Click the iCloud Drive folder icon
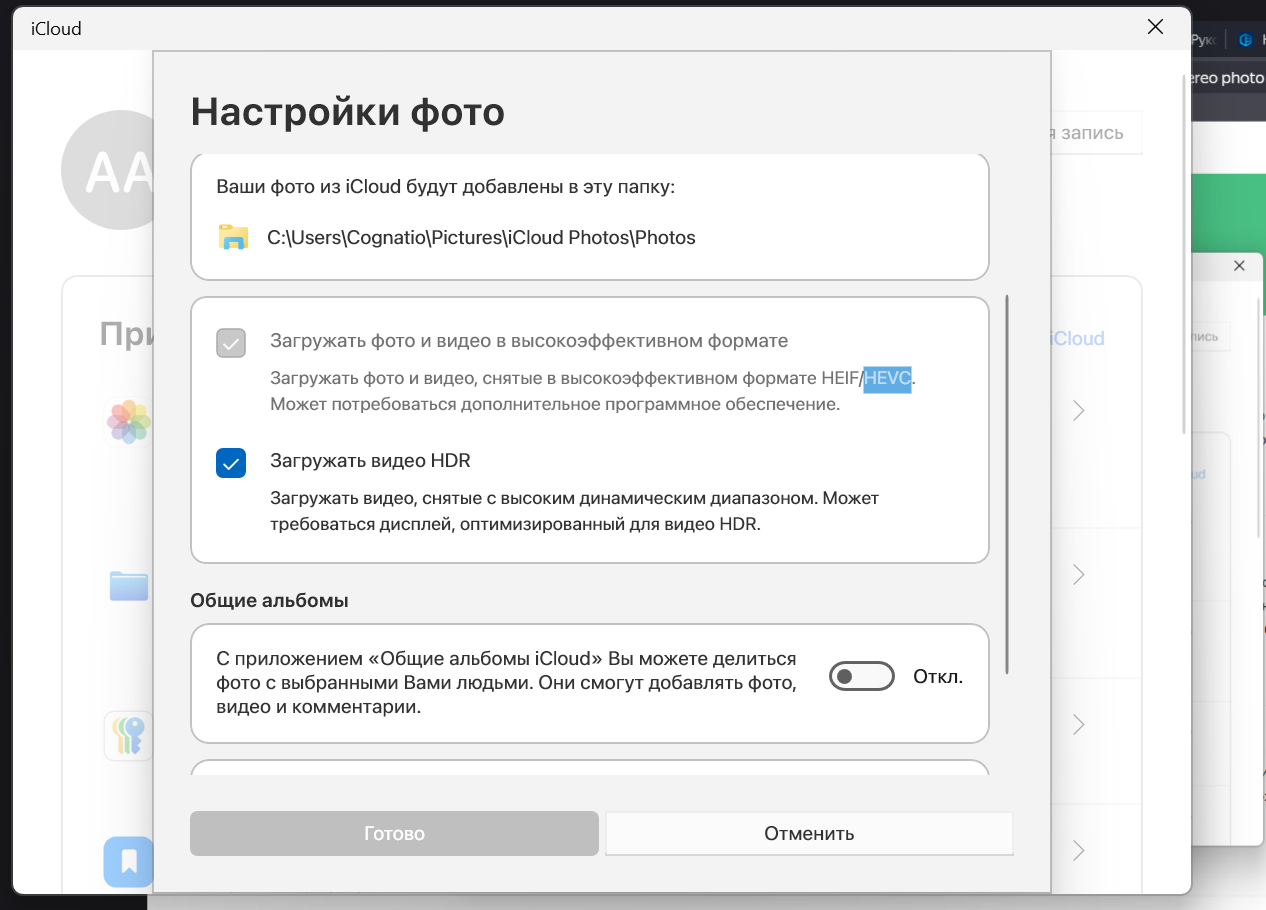Image resolution: width=1266 pixels, height=910 pixels. click(x=129, y=586)
